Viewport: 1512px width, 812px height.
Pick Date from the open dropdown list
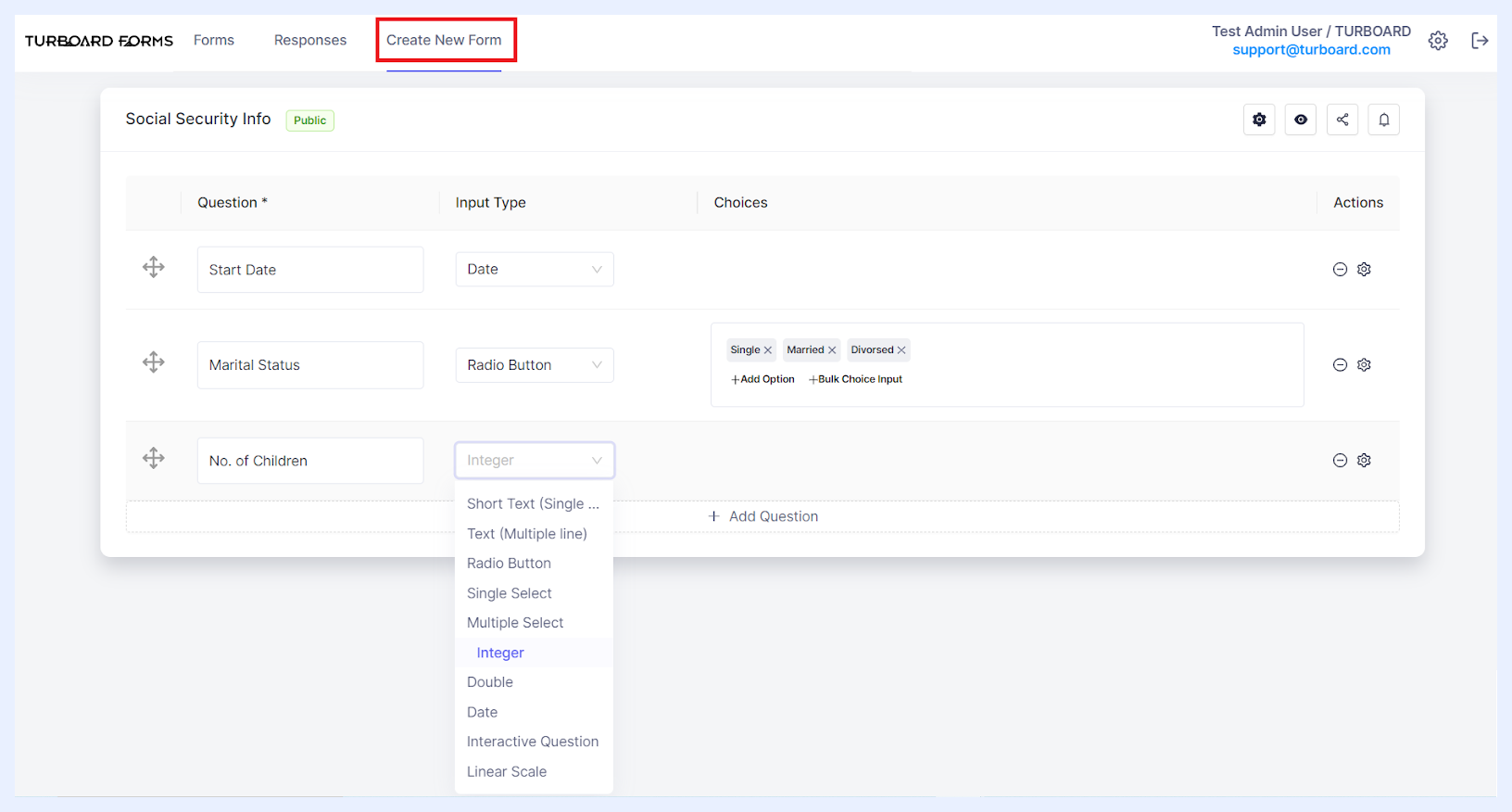click(x=534, y=712)
